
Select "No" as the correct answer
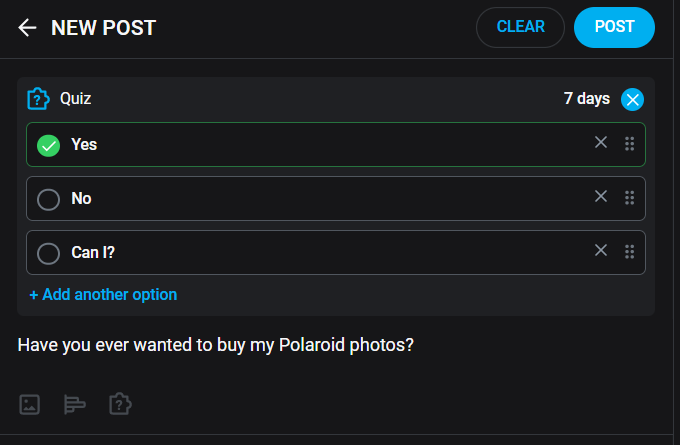(48, 199)
